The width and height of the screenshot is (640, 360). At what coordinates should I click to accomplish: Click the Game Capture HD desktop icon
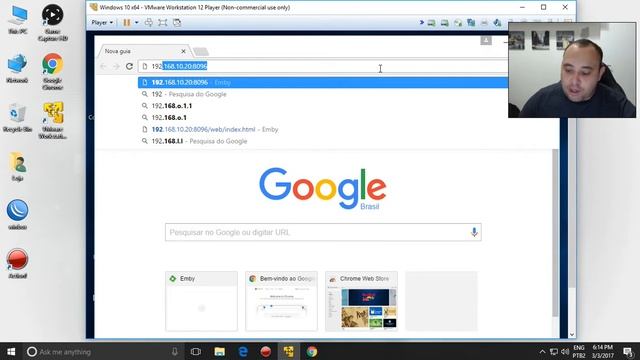(53, 22)
